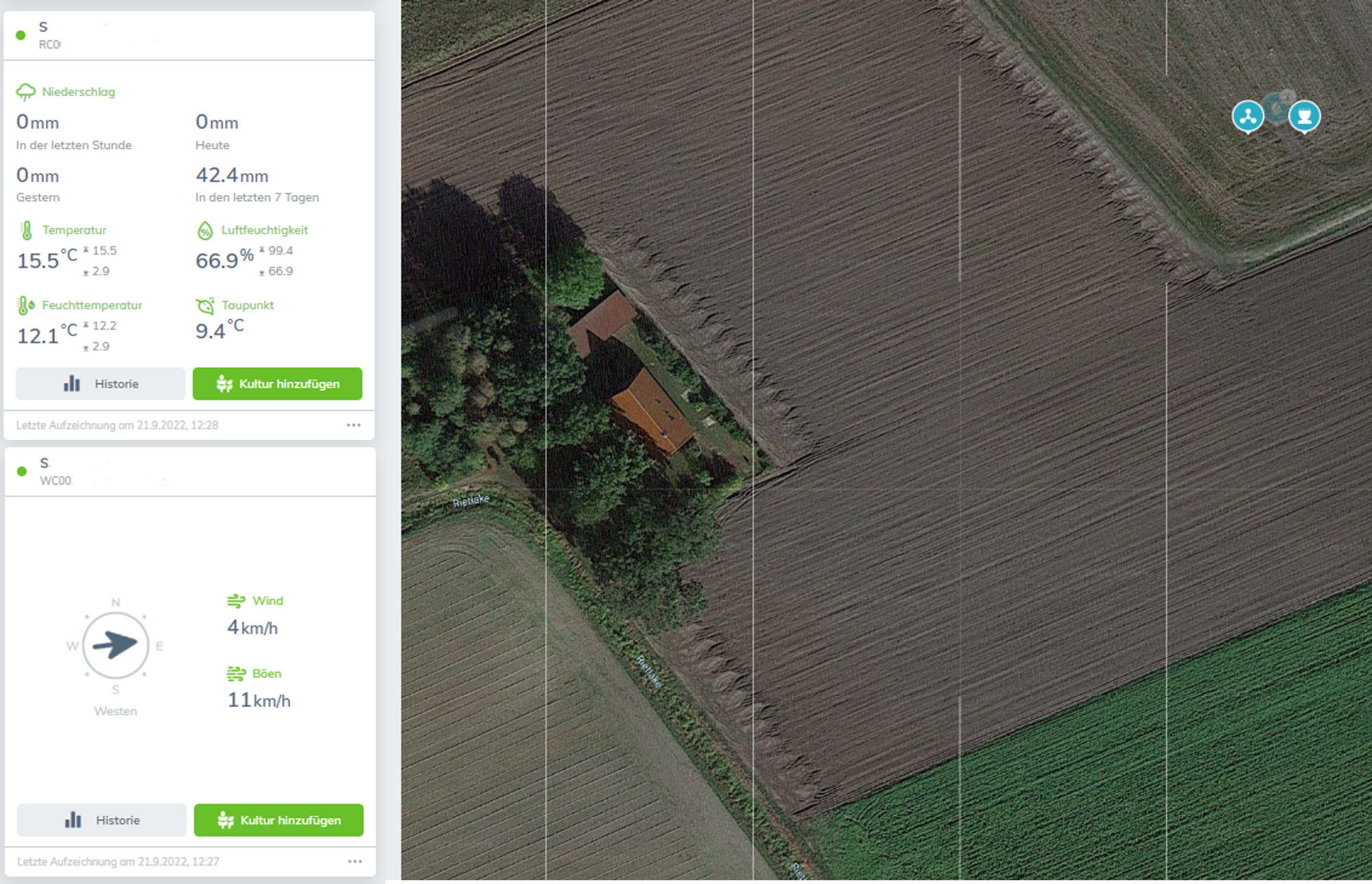The width and height of the screenshot is (1372, 884).
Task: Open Historie for the wind station
Action: [x=102, y=820]
